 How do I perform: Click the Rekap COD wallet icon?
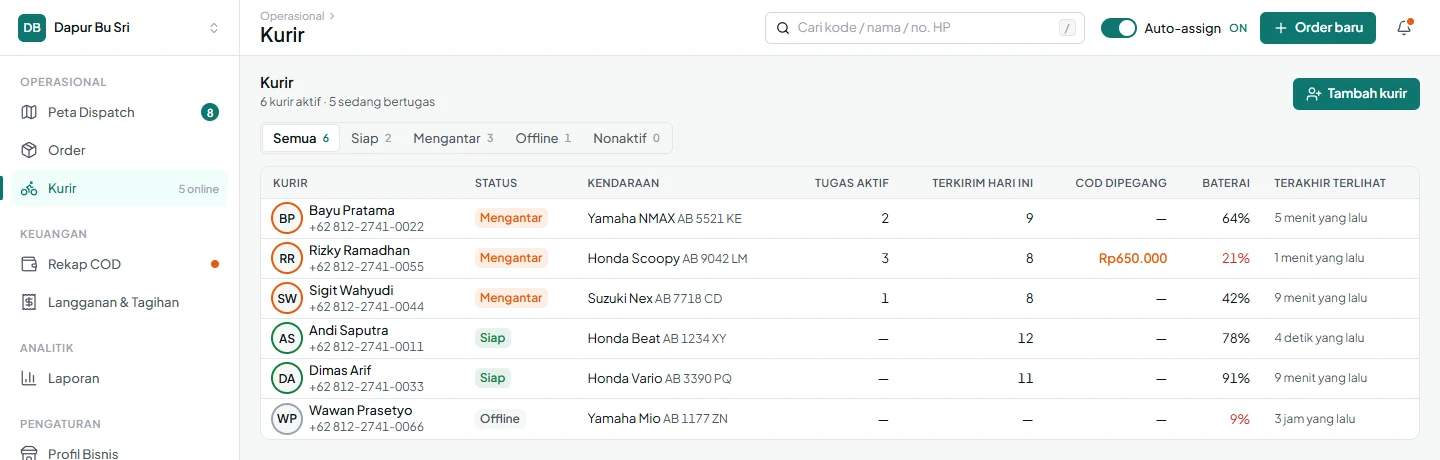(x=29, y=264)
